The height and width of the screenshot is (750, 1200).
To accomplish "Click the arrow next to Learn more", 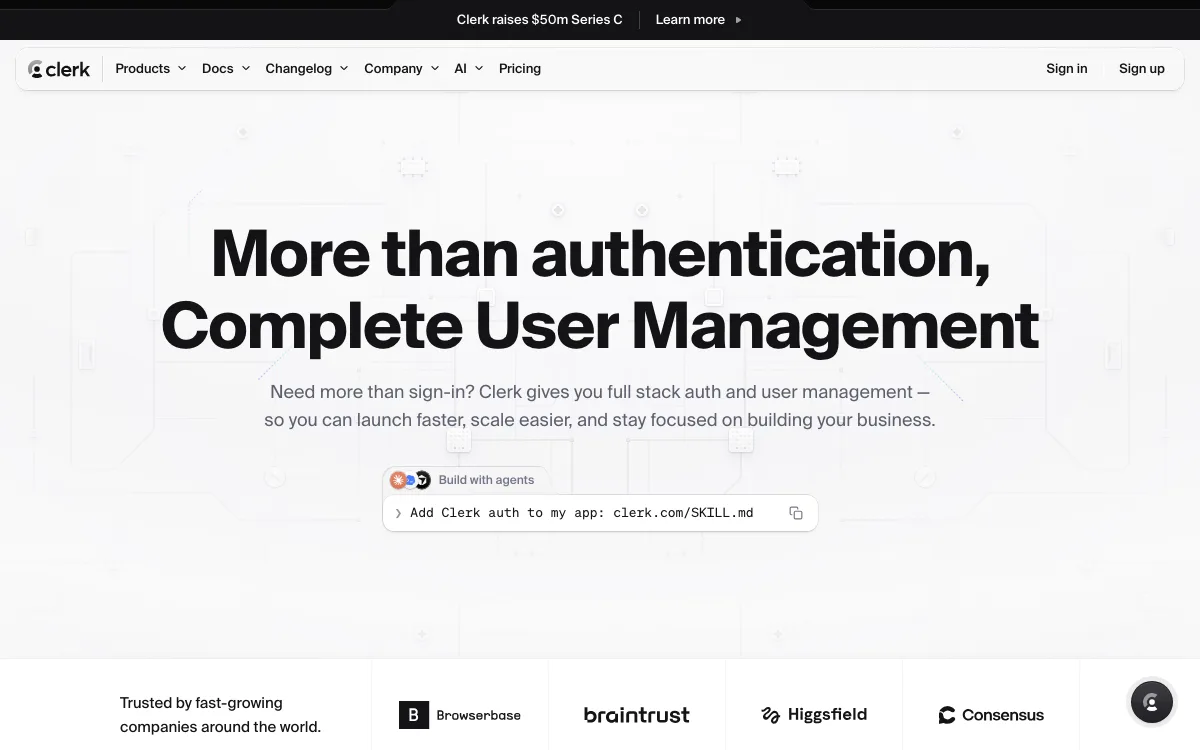I will click(x=738, y=20).
